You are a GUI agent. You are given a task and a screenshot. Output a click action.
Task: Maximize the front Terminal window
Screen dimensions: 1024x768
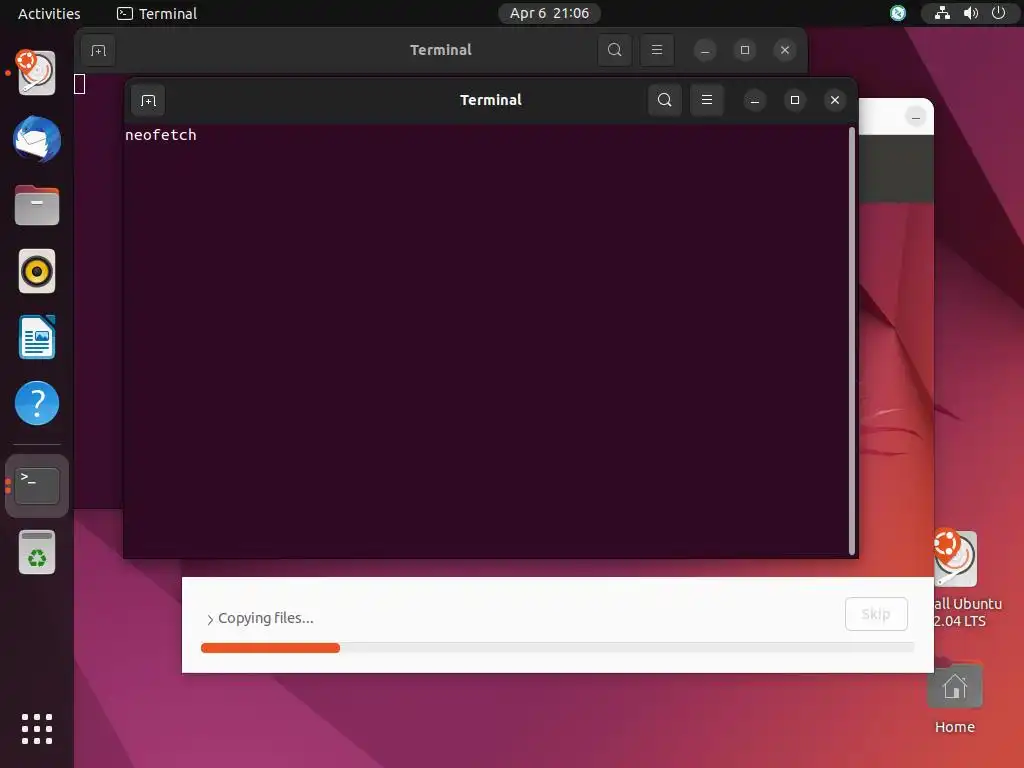coord(795,100)
